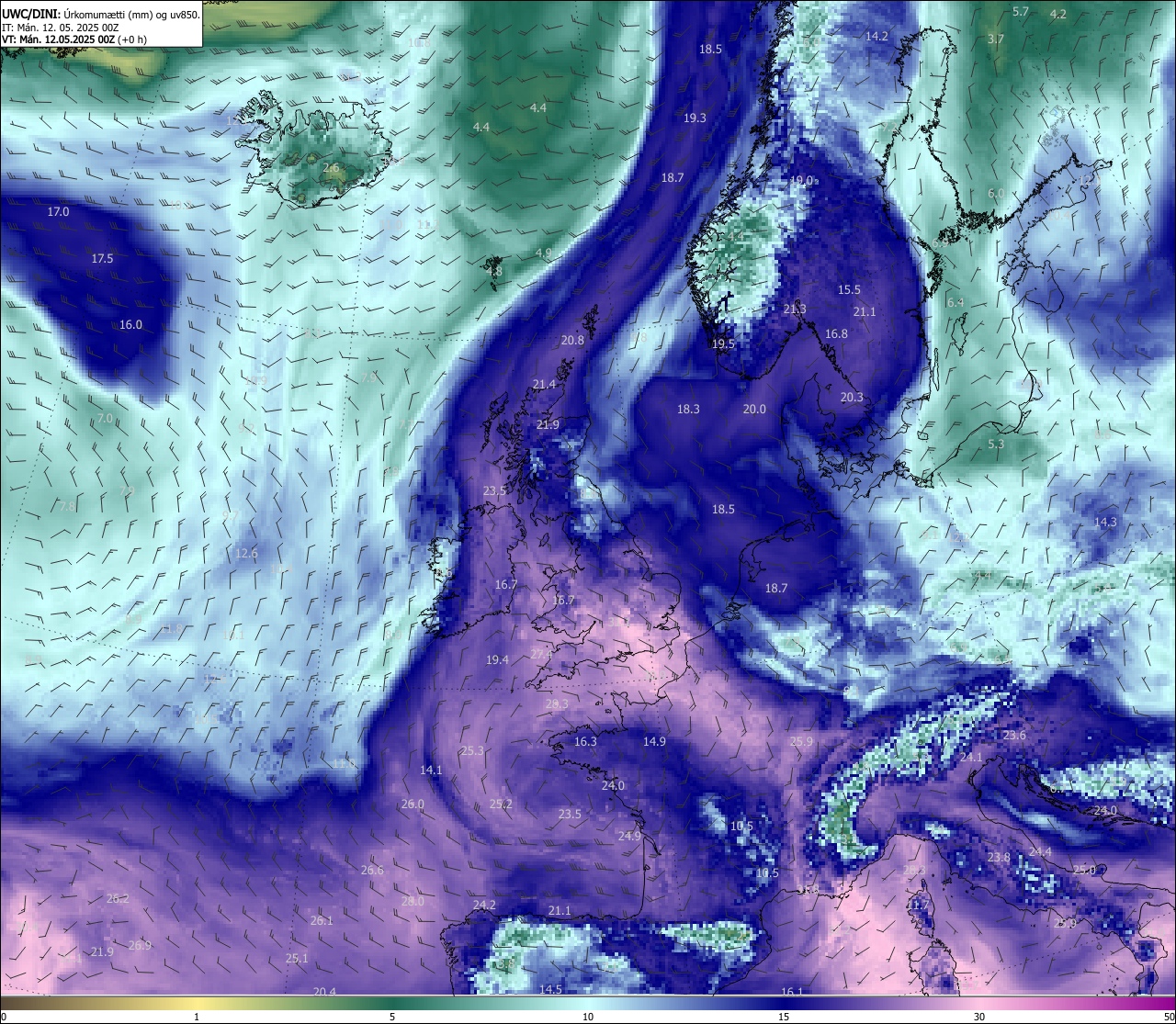This screenshot has width=1176, height=1024.
Task: Click the 17.0 value over the Atlantic
Action: pos(58,212)
